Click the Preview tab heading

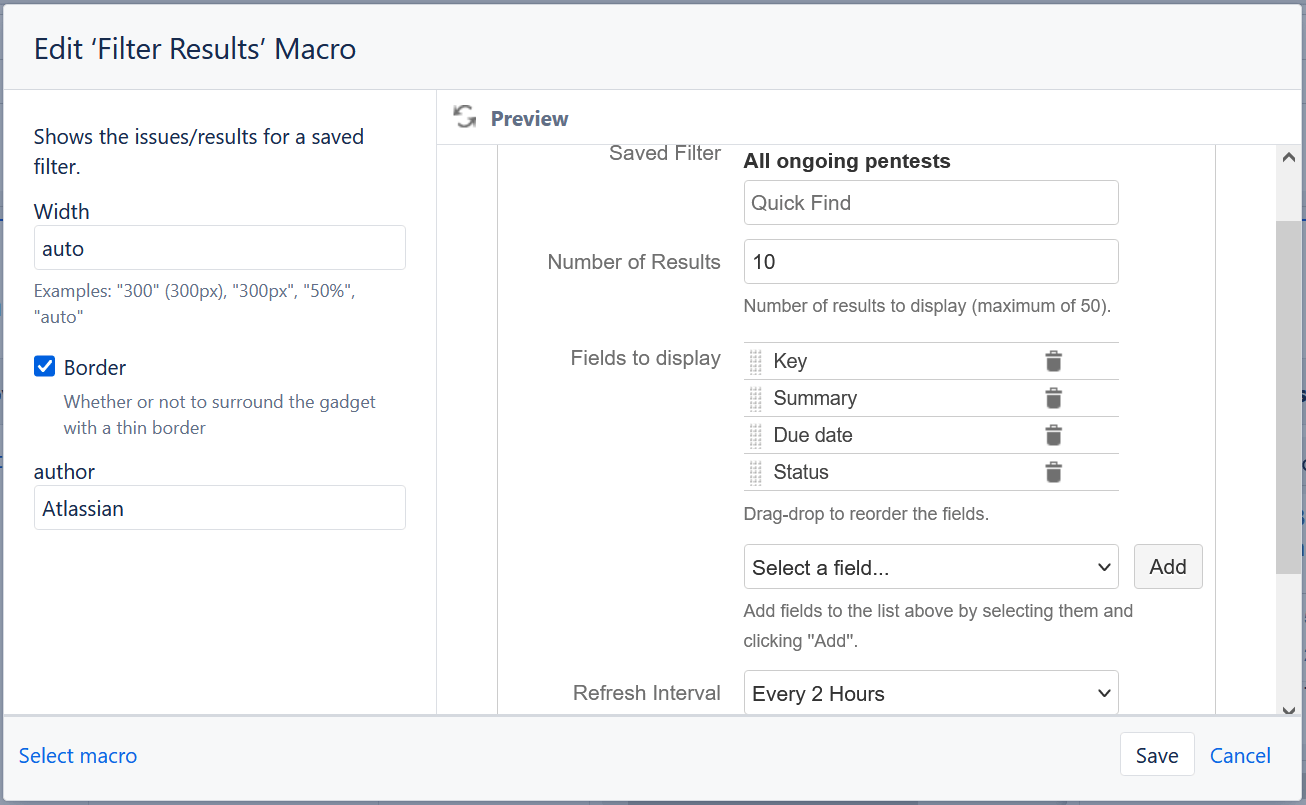click(529, 118)
